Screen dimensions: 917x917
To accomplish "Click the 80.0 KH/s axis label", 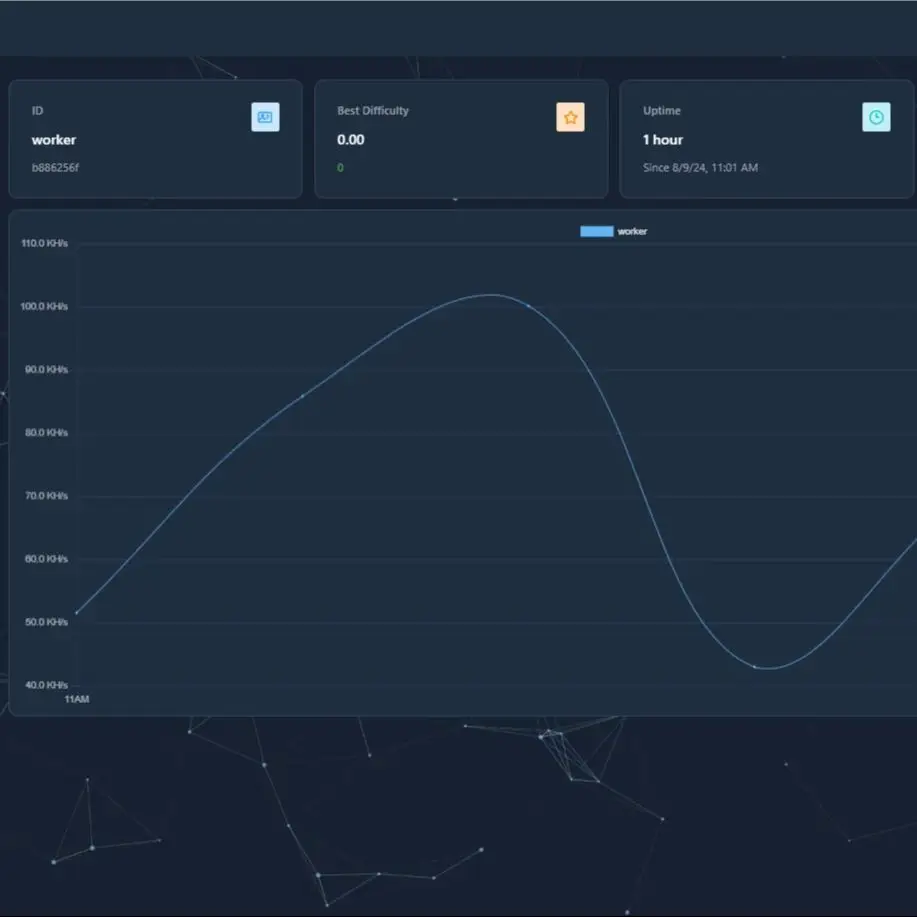I will (x=46, y=433).
